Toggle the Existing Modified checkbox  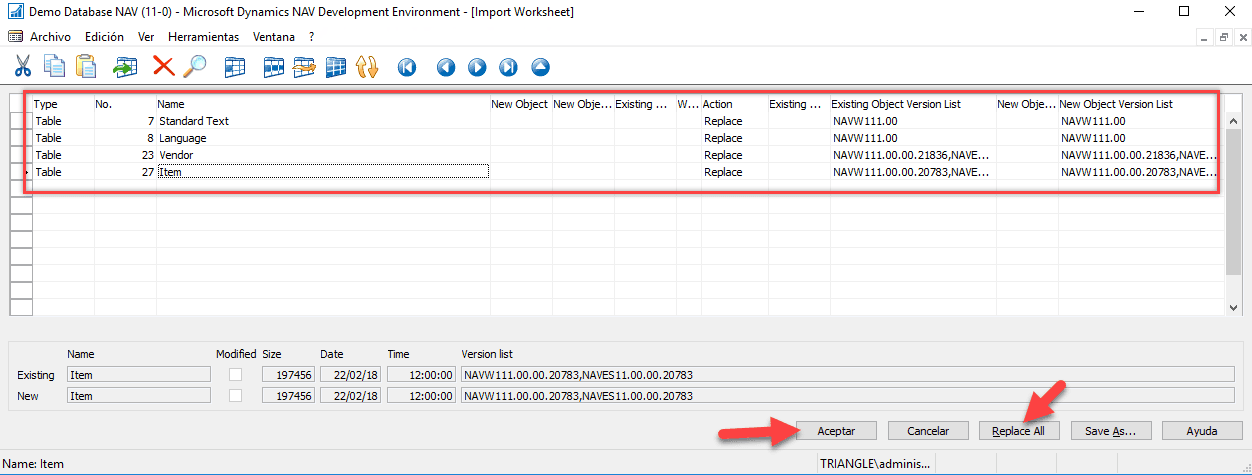pyautogui.click(x=236, y=375)
